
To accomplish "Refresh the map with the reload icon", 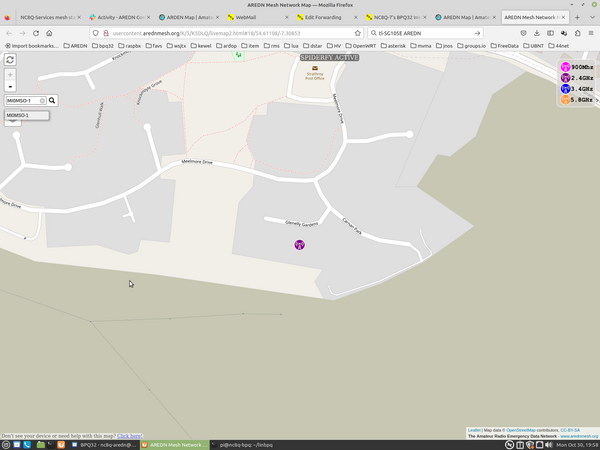I will pyautogui.click(x=10, y=60).
